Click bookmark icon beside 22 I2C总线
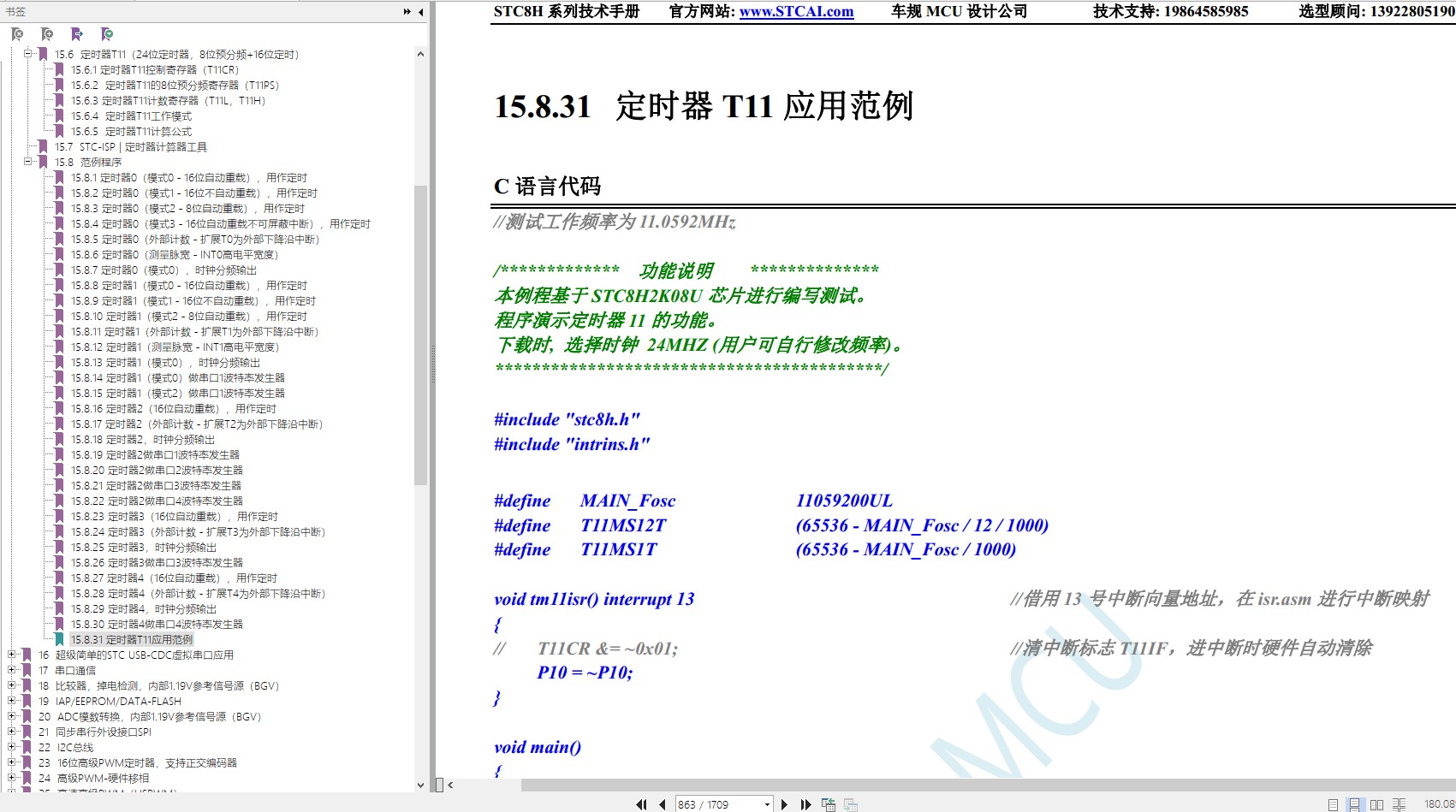The width and height of the screenshot is (1456, 812). [27, 748]
